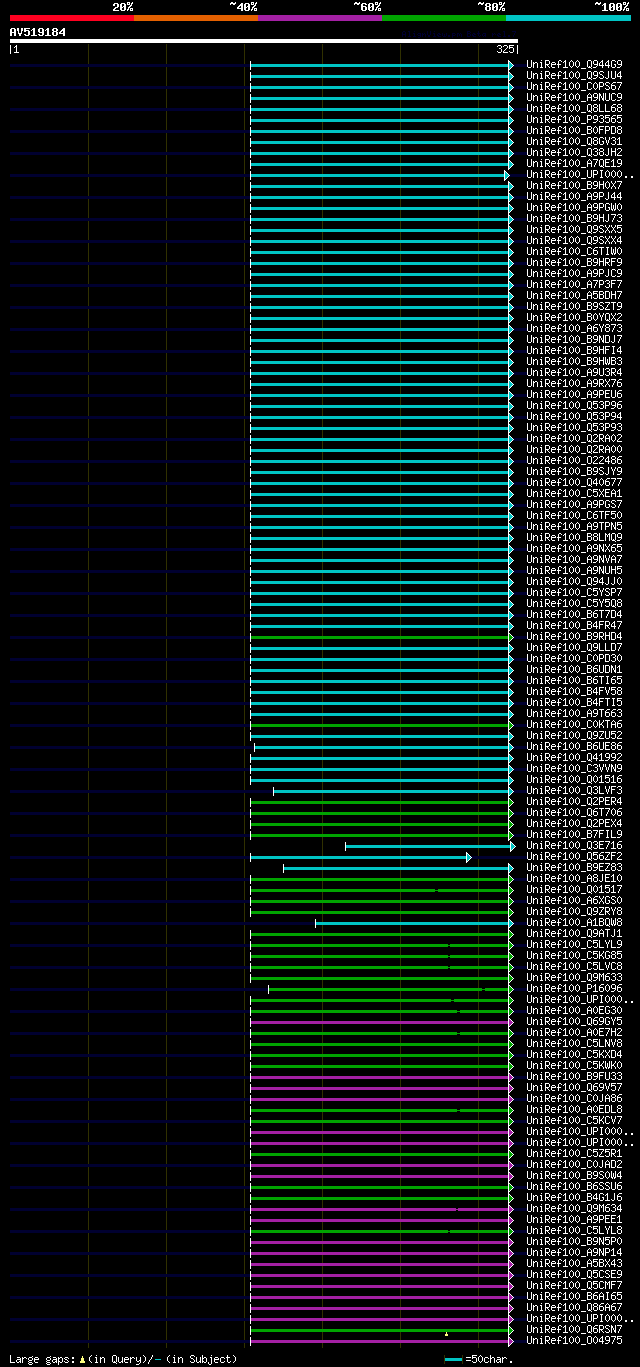
Task: Select the UniRef100_B7FIL9 label
Action: pyautogui.click(x=574, y=834)
